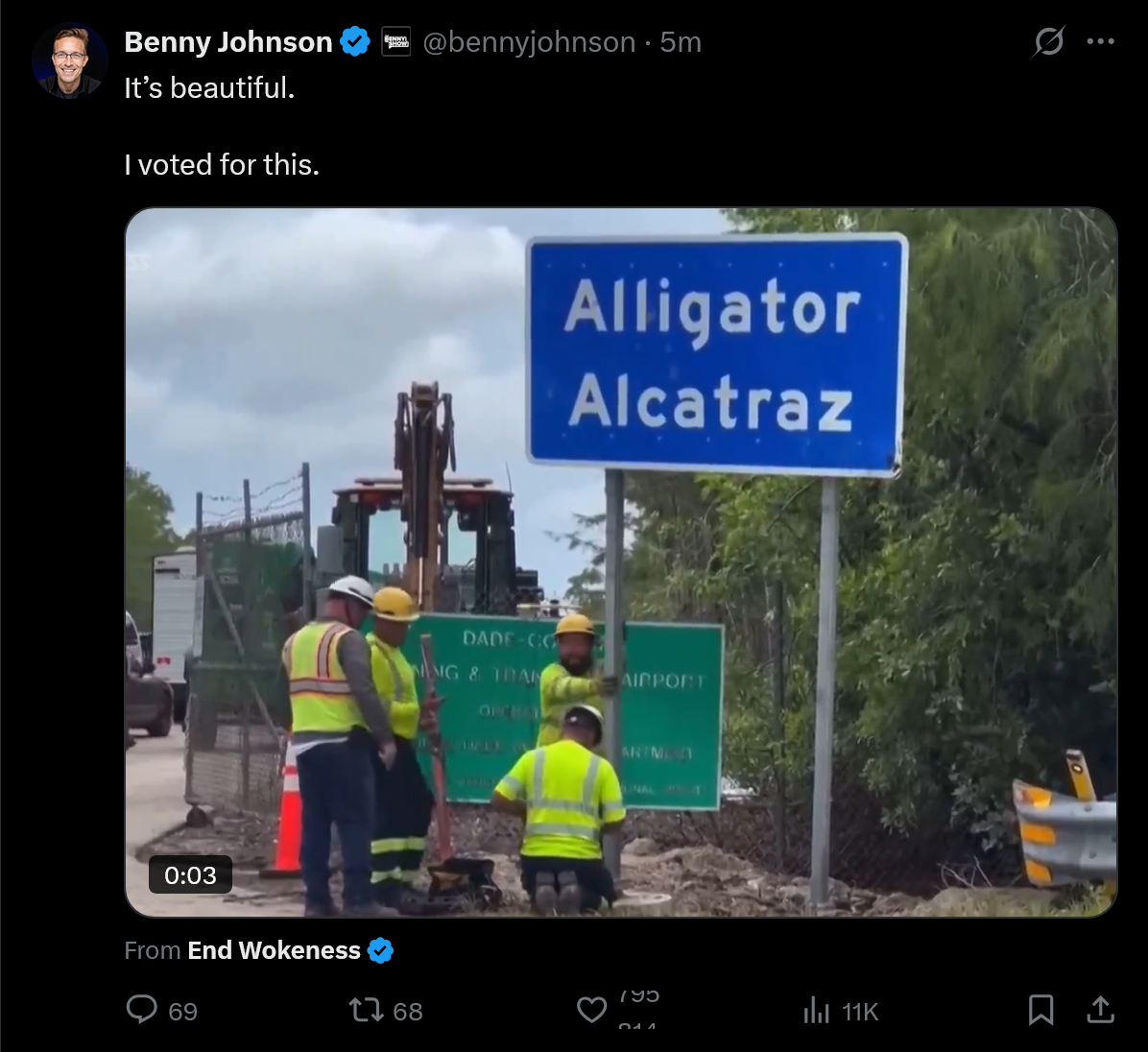Image resolution: width=1148 pixels, height=1052 pixels.
Task: Open the share post arrow menu
Action: [x=1100, y=1009]
